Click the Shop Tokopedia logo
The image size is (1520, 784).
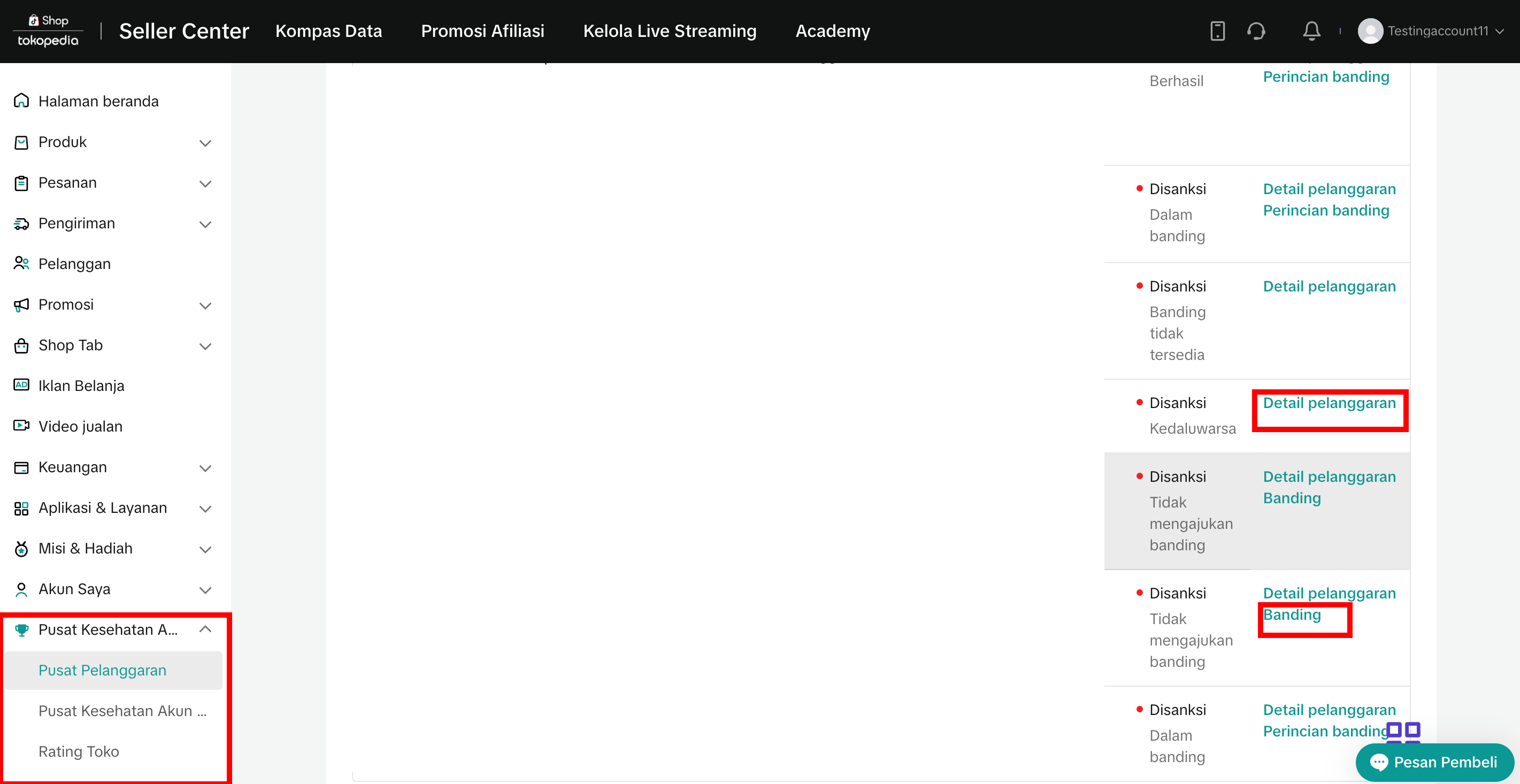click(48, 30)
